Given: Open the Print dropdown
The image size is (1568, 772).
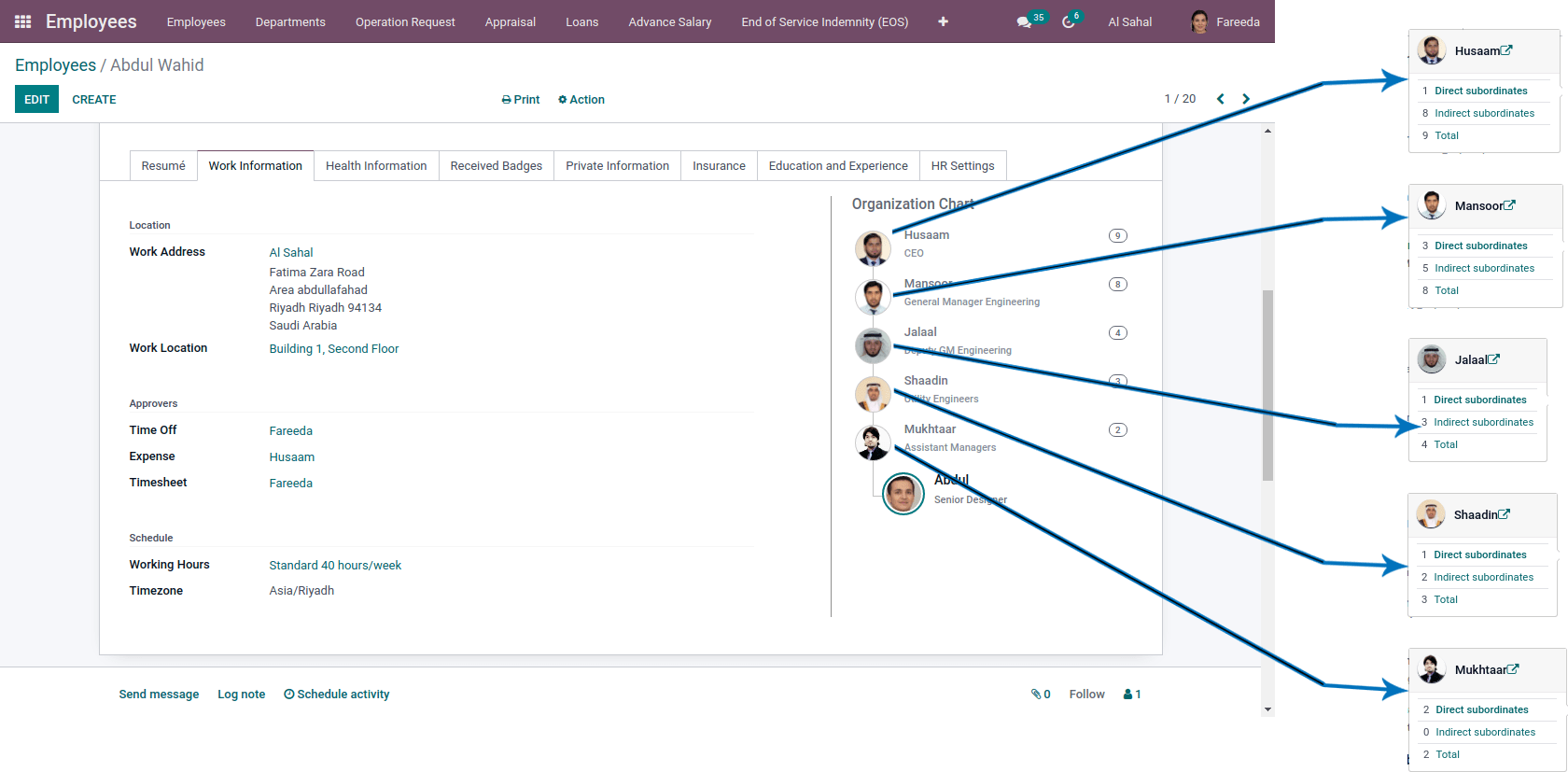Looking at the screenshot, I should click(521, 100).
